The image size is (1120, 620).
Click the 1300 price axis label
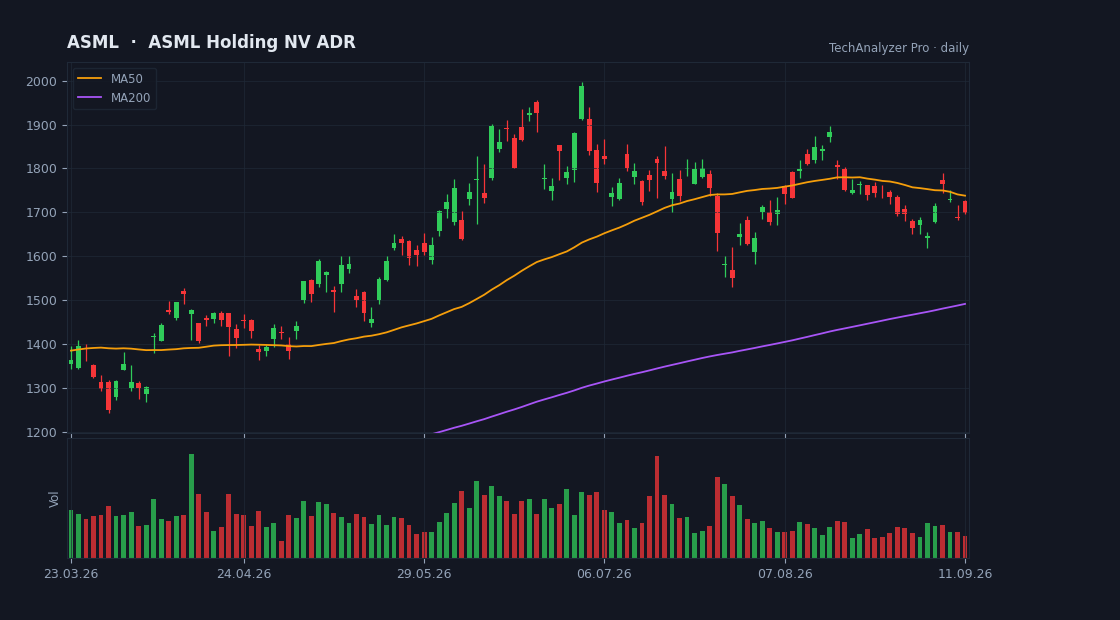coord(42,389)
